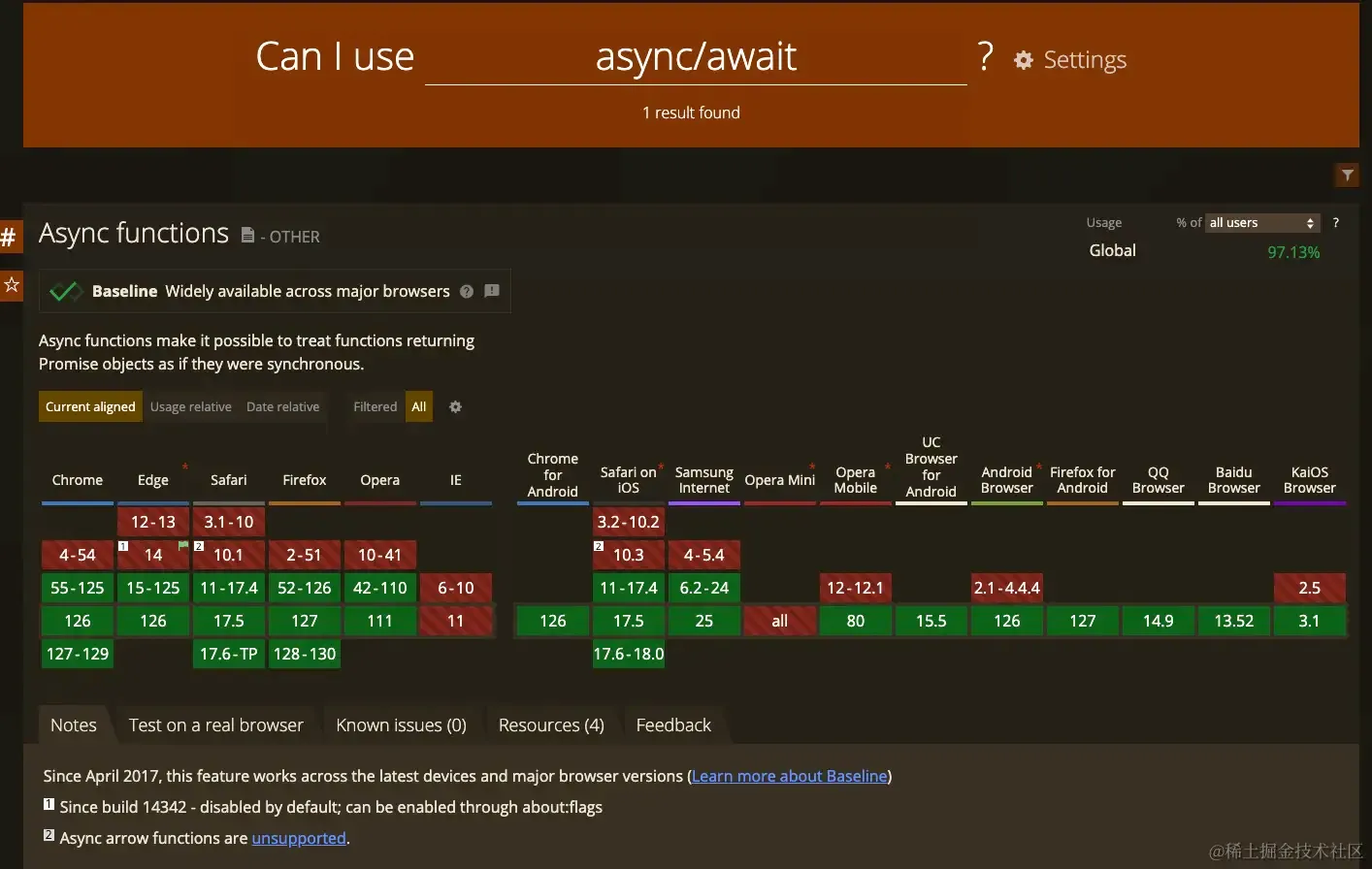Select Baidu Browser 13.52 cell
This screenshot has height=869, width=1372.
(x=1234, y=621)
